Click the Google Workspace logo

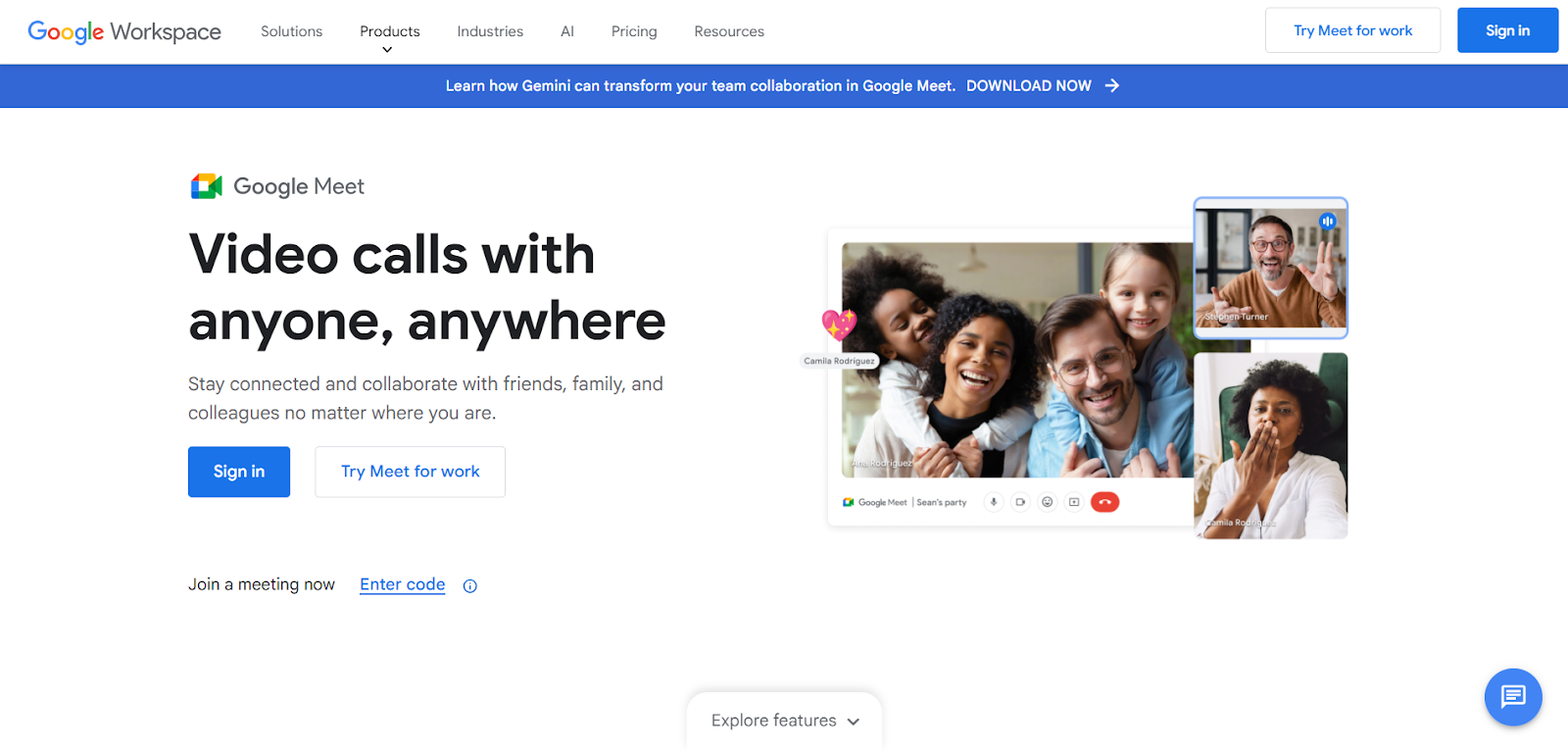pos(124,31)
